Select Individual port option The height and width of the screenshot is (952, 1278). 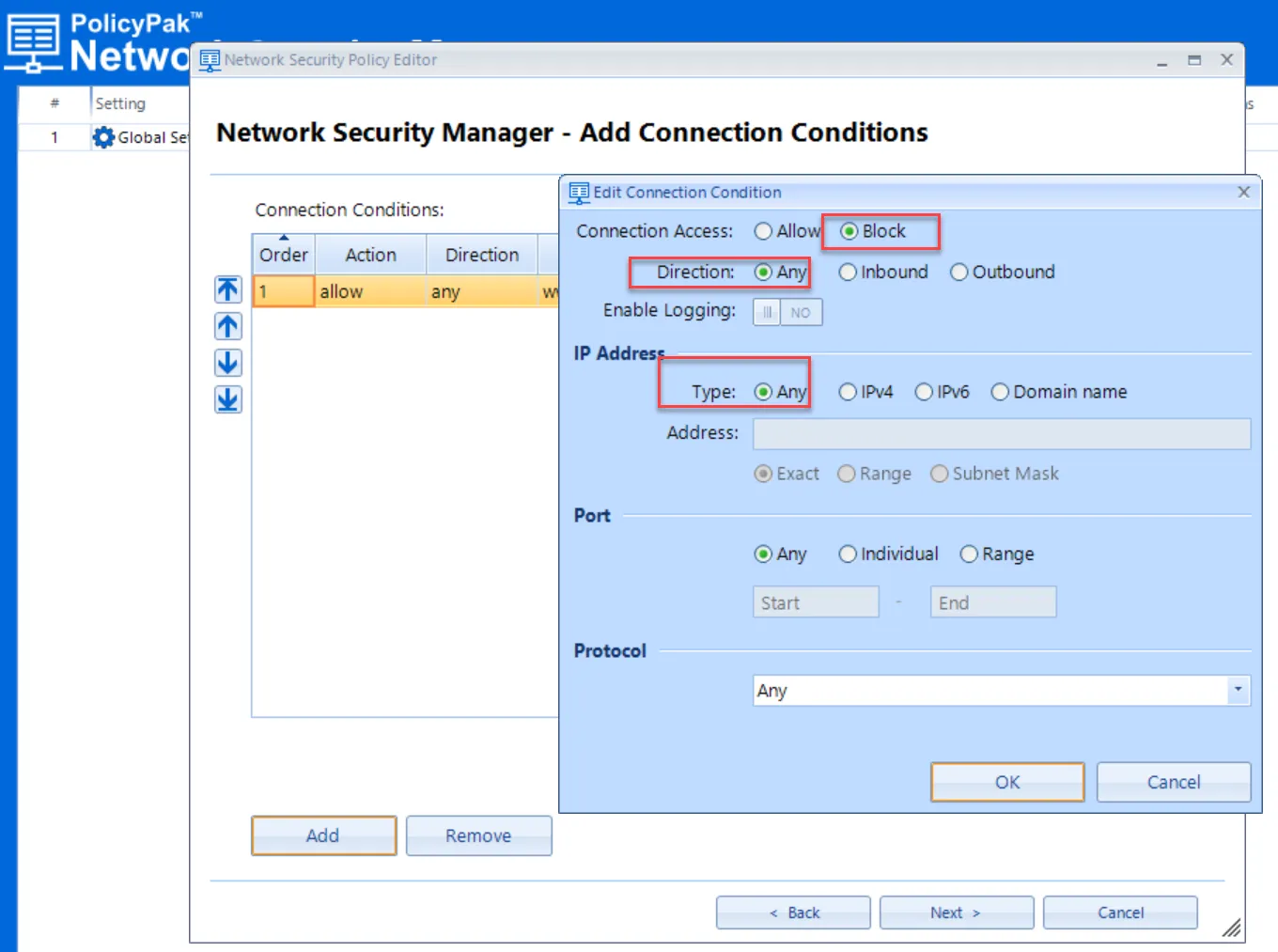click(x=888, y=554)
